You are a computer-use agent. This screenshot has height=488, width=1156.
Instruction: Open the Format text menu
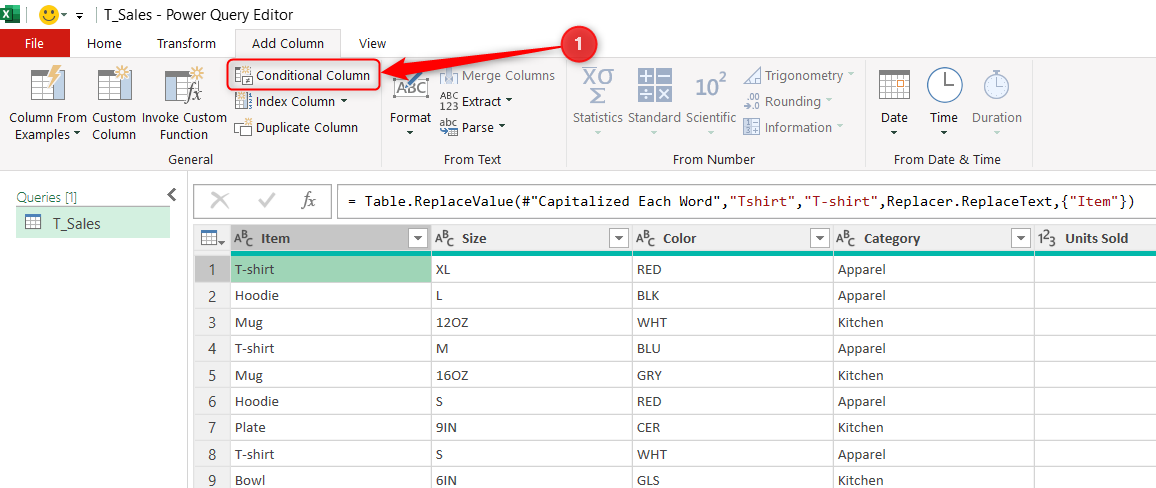coord(410,102)
